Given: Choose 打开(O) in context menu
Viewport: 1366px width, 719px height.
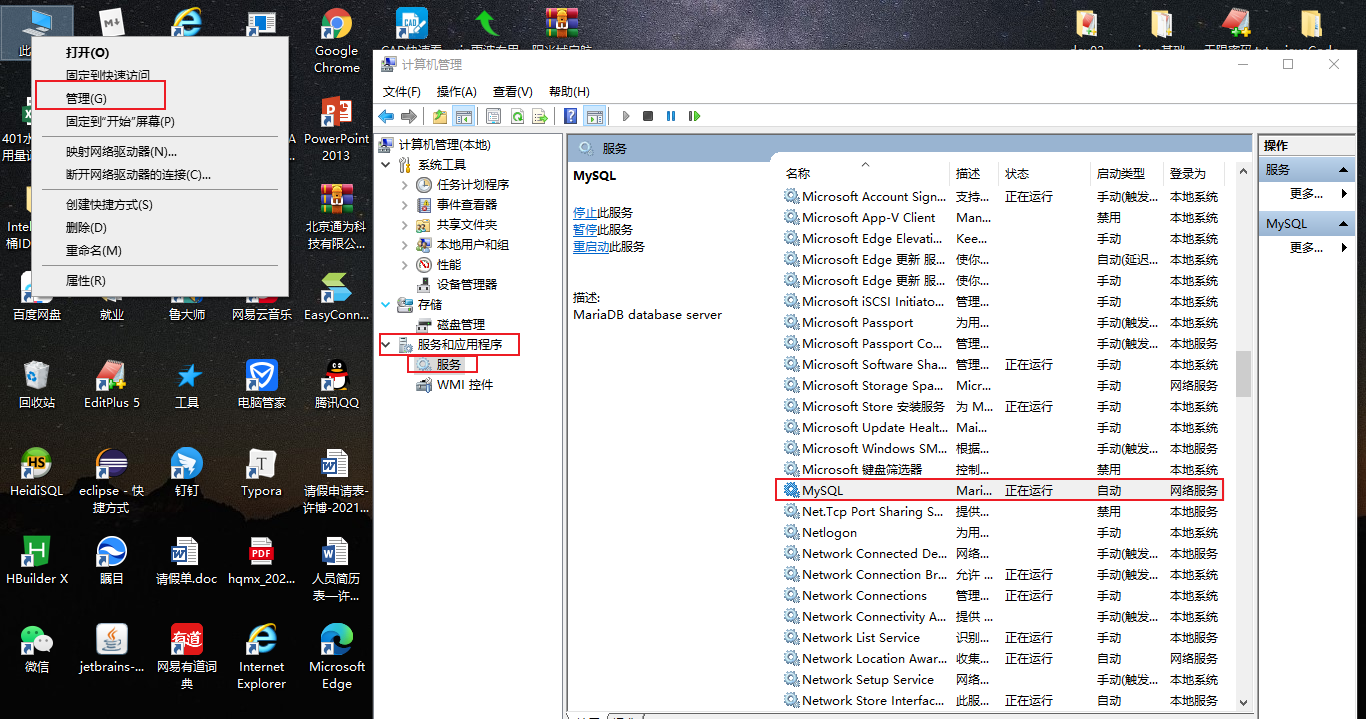Looking at the screenshot, I should tap(160, 52).
